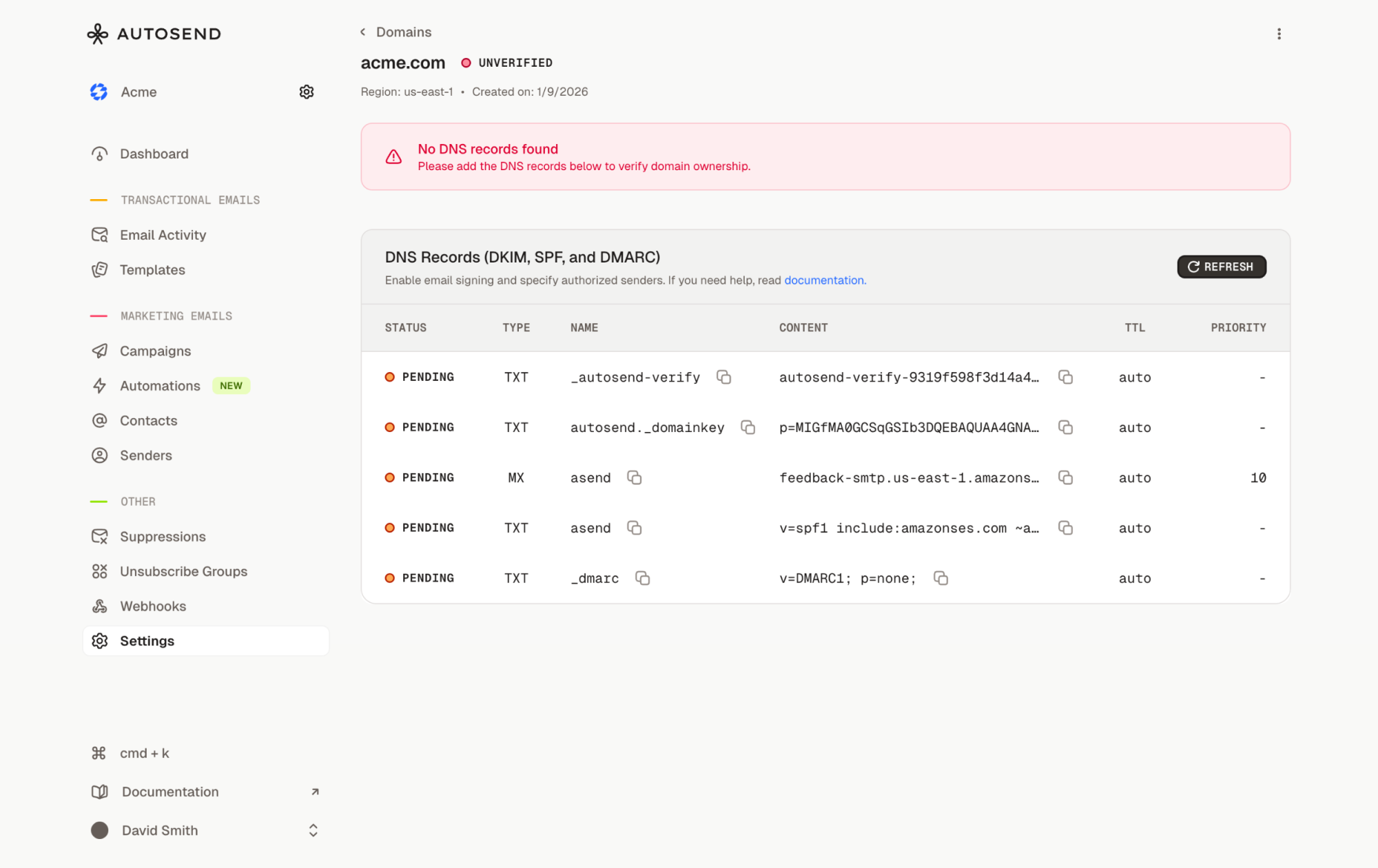The image size is (1378, 868).
Task: Click the Contacts @ icon
Action: tap(99, 420)
